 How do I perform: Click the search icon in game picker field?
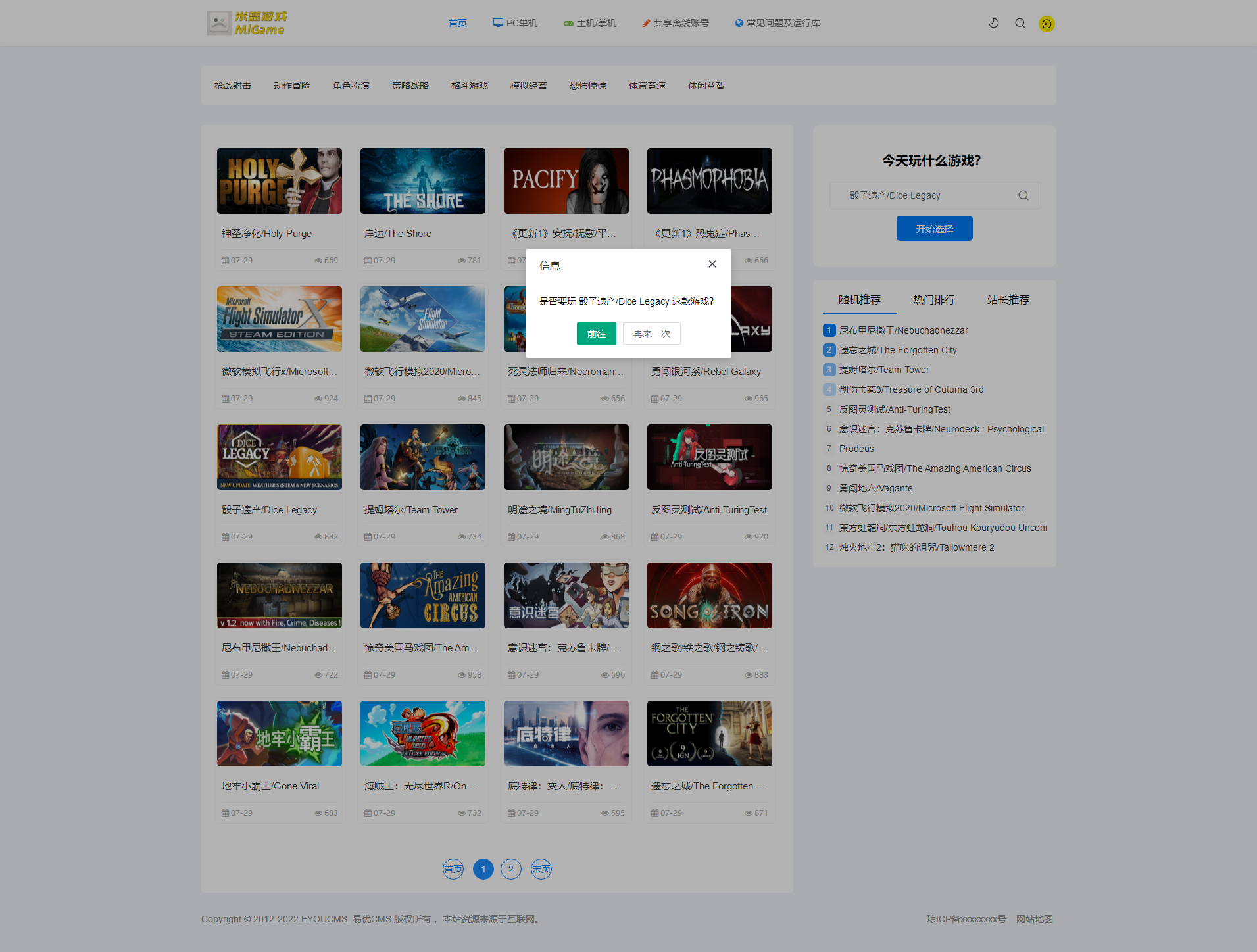click(x=1023, y=195)
